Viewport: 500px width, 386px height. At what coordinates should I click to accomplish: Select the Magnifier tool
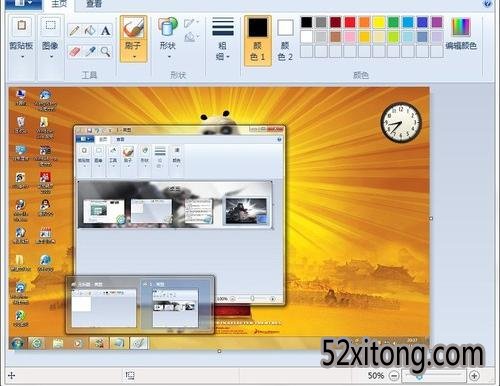[105, 52]
